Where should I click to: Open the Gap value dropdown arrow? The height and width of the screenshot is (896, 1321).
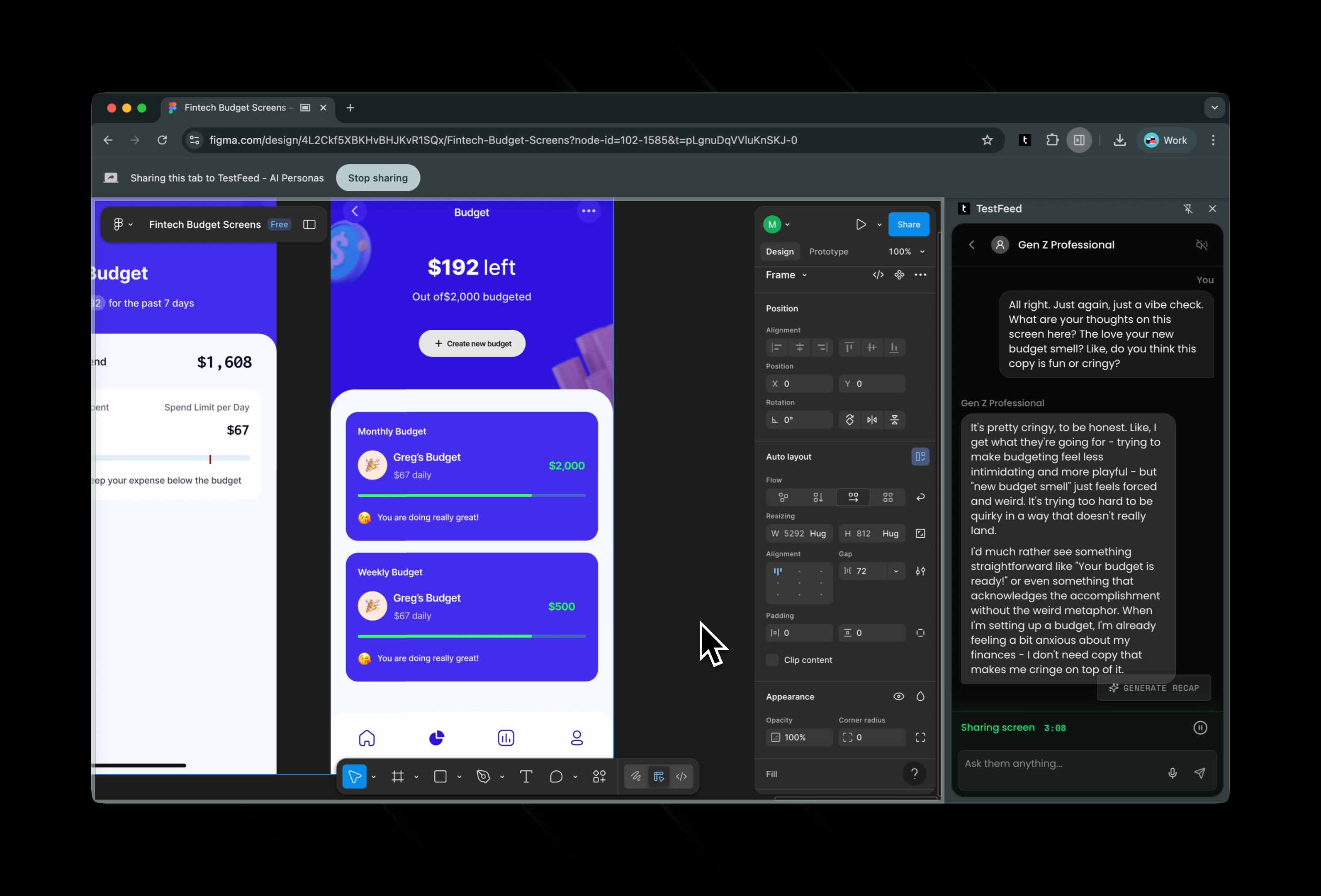point(896,571)
